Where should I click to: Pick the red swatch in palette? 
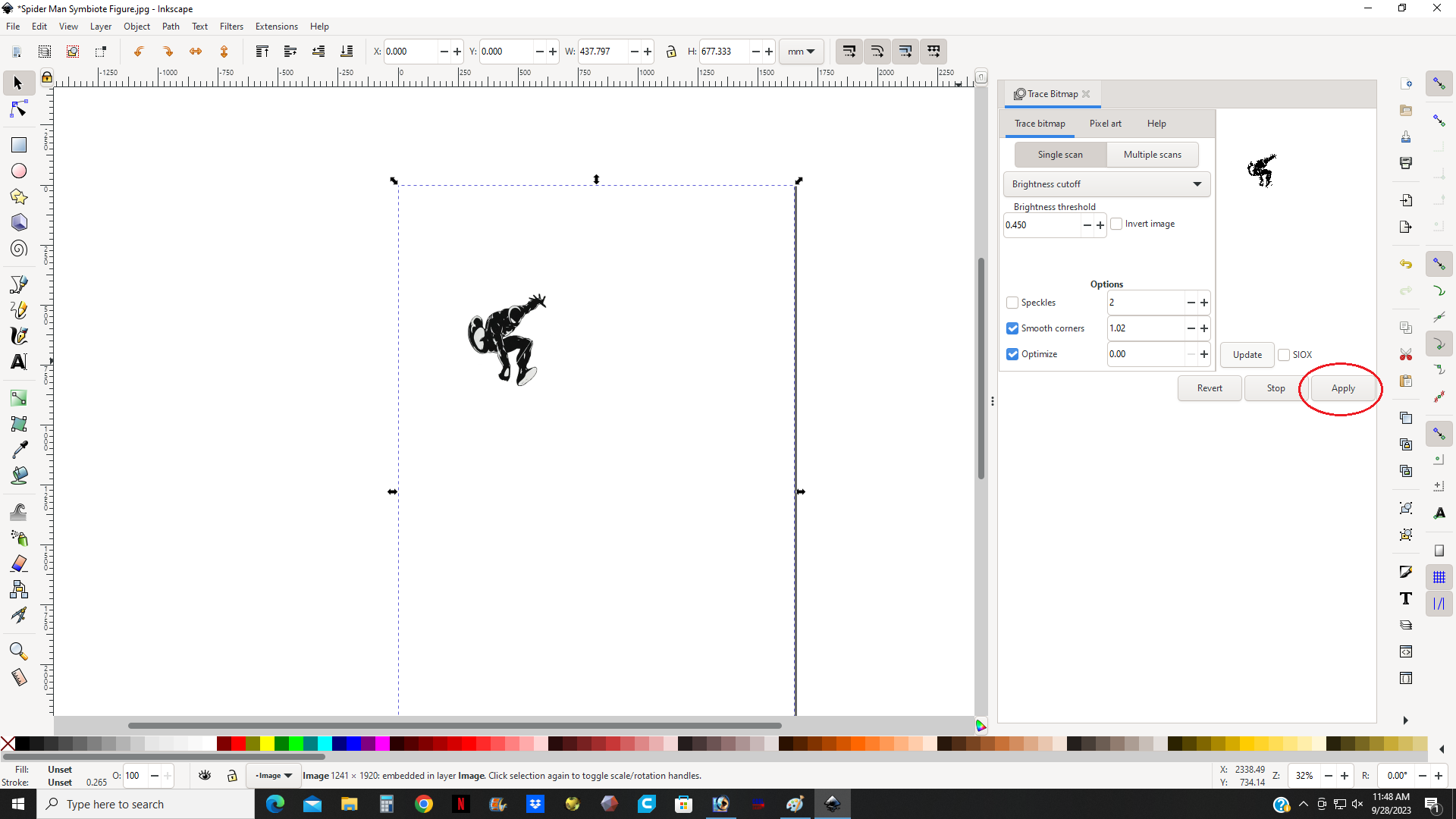tap(238, 744)
